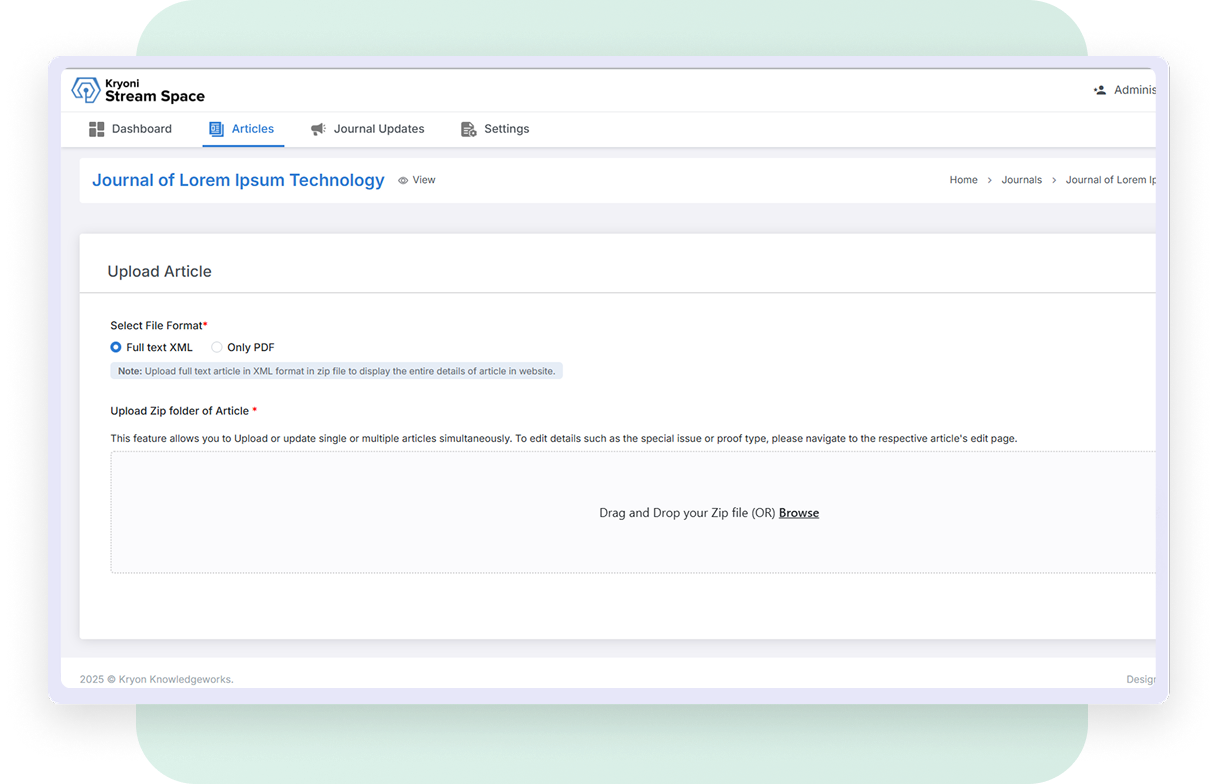Click the eye icon beside View

[403, 181]
